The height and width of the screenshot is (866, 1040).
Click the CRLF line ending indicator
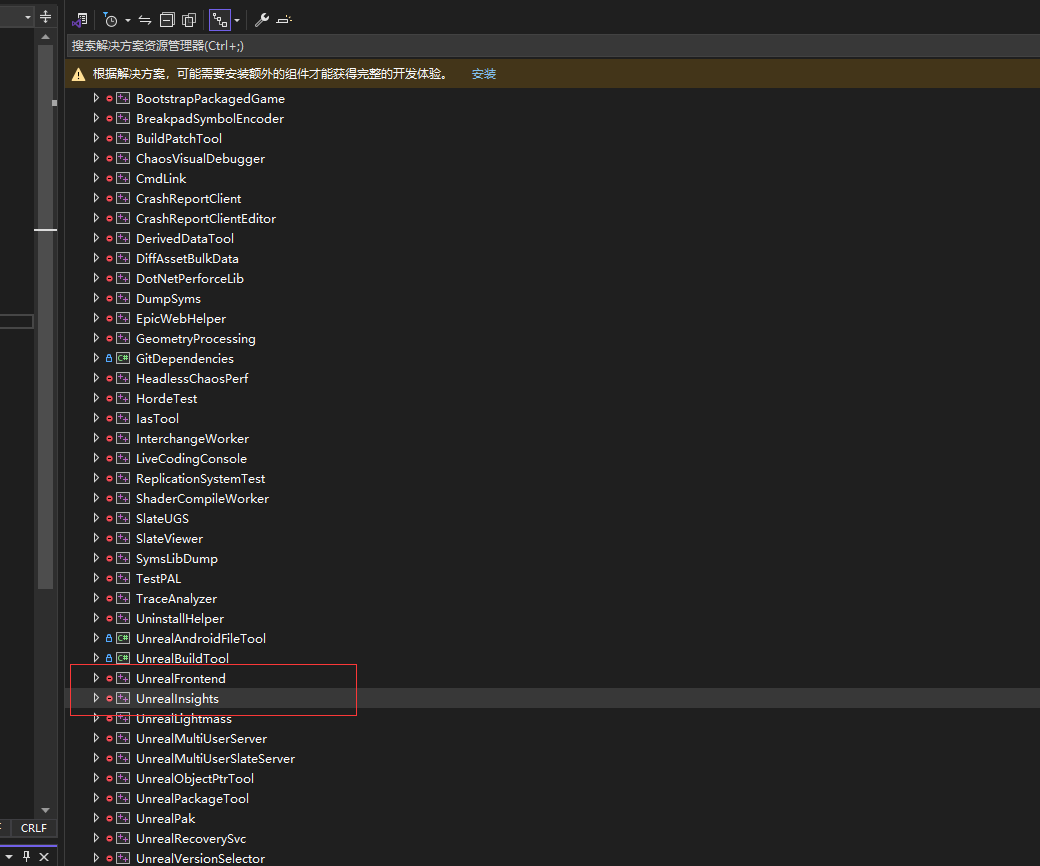coord(34,828)
